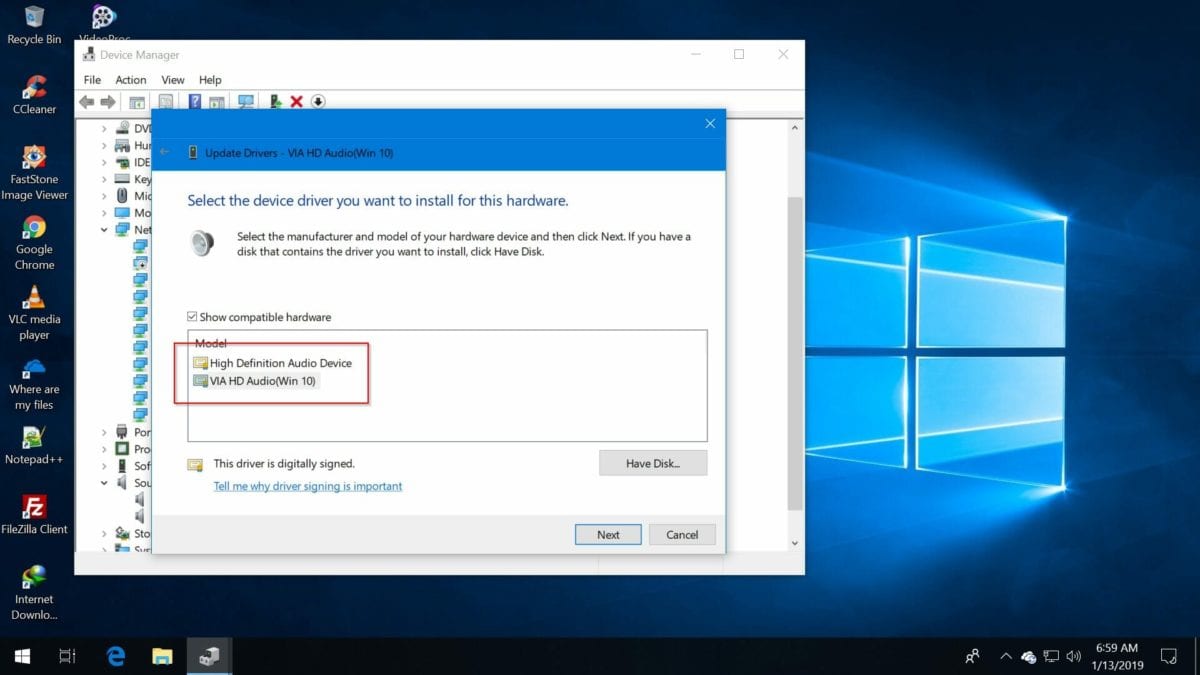This screenshot has height=675, width=1200.
Task: Expand the Ports tree branch
Action: tap(103, 432)
